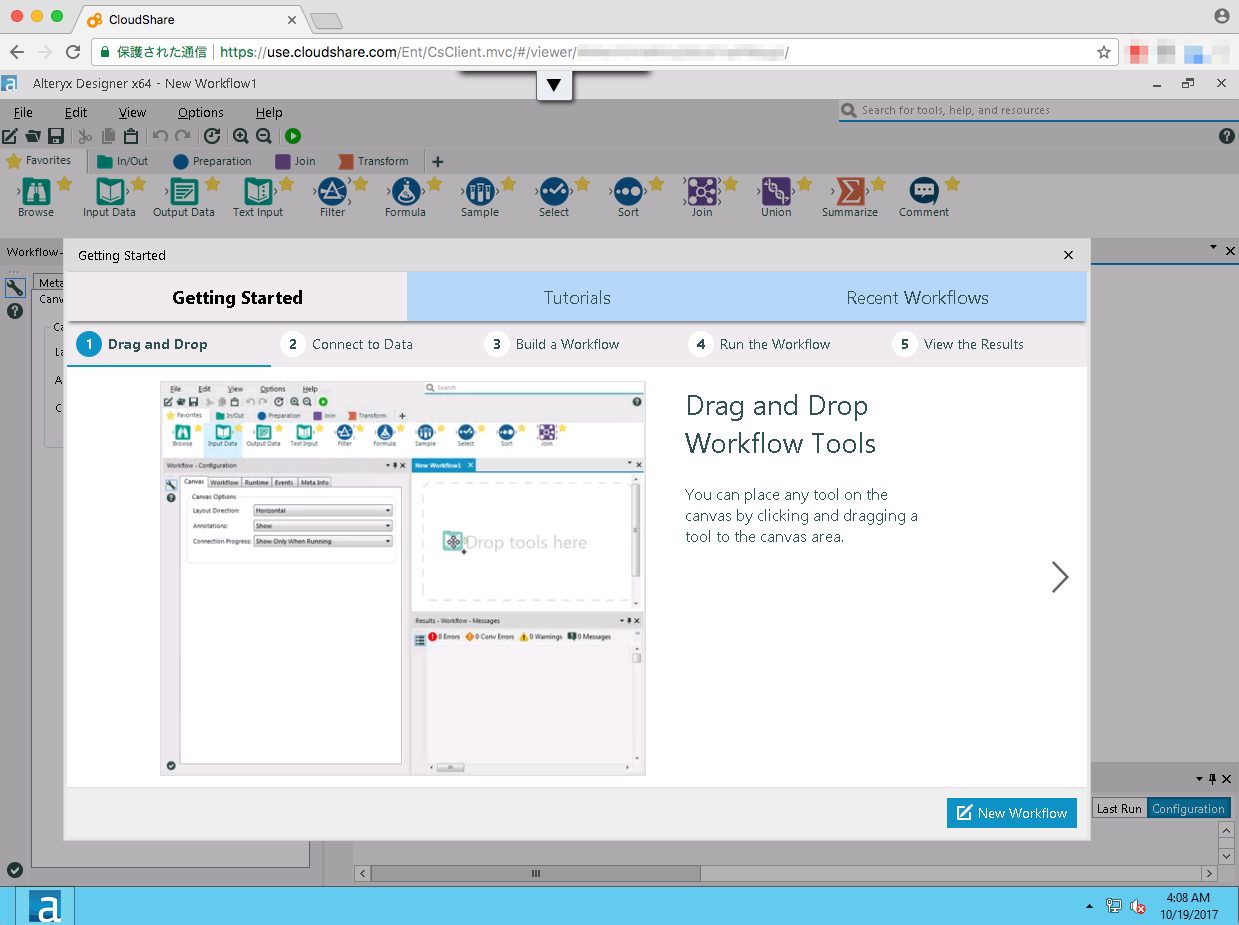Select the Formula tool
The height and width of the screenshot is (925, 1239).
[x=405, y=191]
